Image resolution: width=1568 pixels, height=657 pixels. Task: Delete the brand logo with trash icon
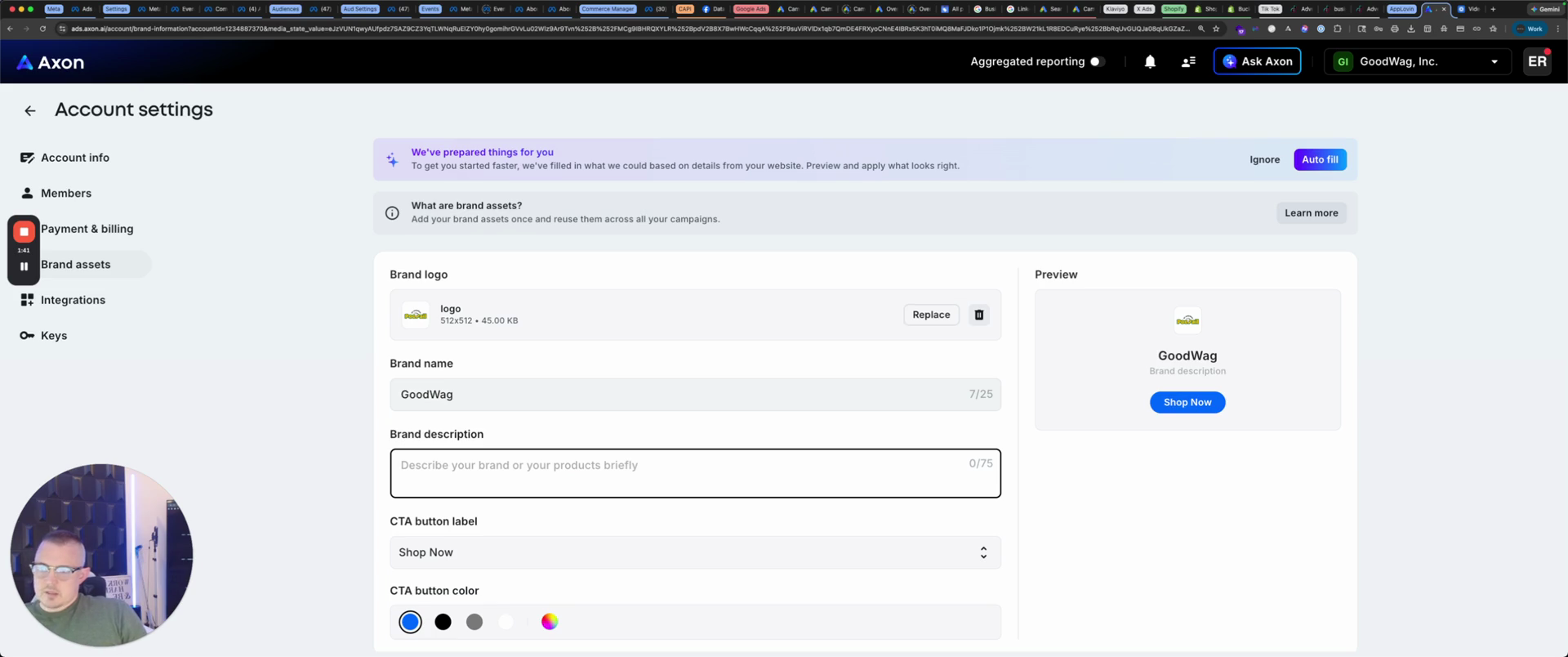tap(978, 315)
